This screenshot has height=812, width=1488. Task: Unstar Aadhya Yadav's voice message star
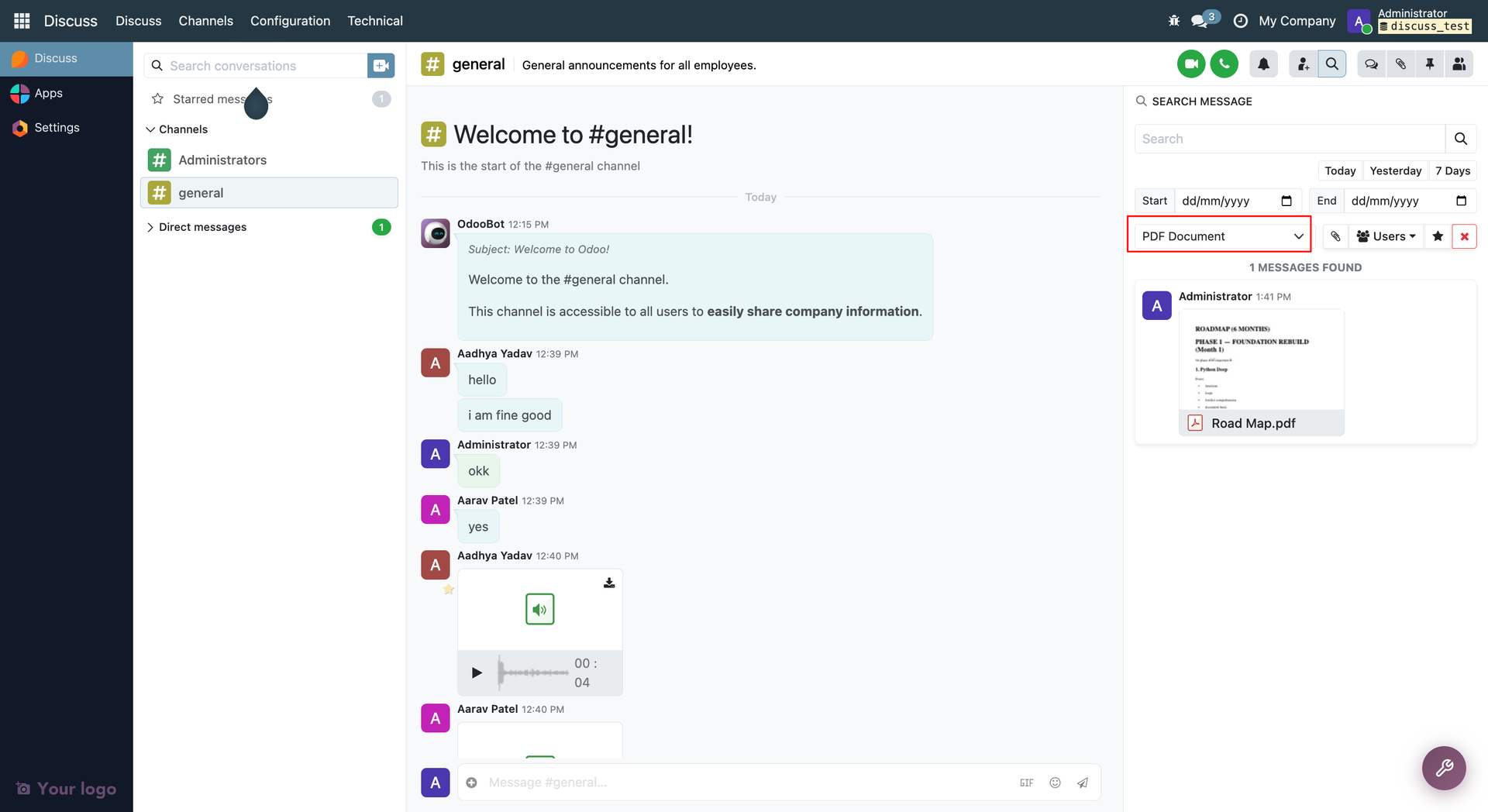tap(448, 590)
